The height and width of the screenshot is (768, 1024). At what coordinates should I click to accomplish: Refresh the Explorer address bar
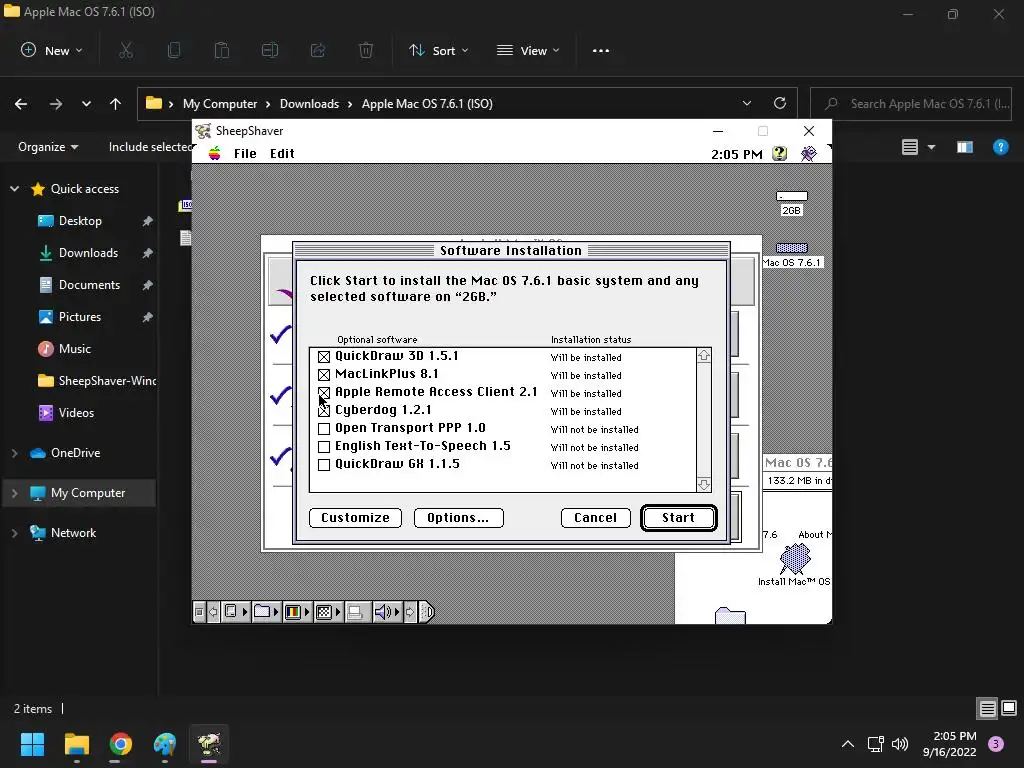780,103
